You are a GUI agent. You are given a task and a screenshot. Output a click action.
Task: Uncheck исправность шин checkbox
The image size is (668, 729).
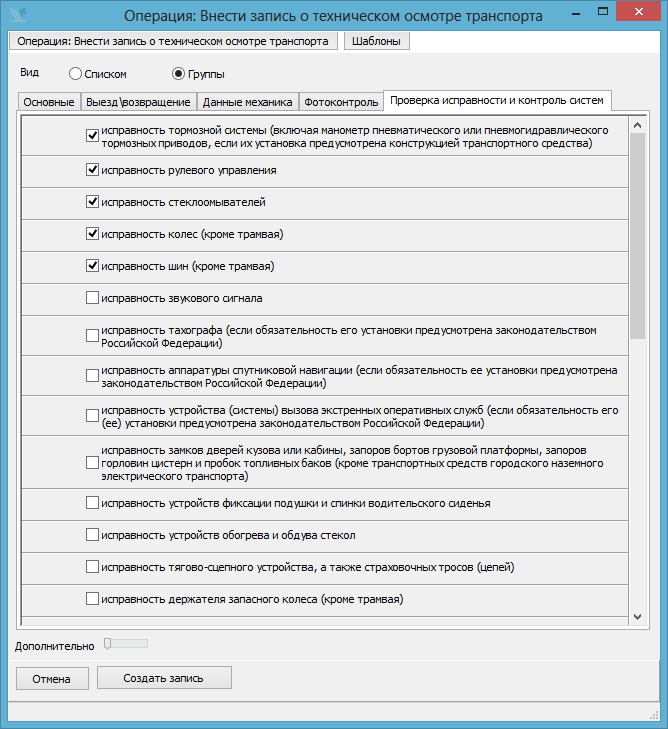pyautogui.click(x=92, y=266)
